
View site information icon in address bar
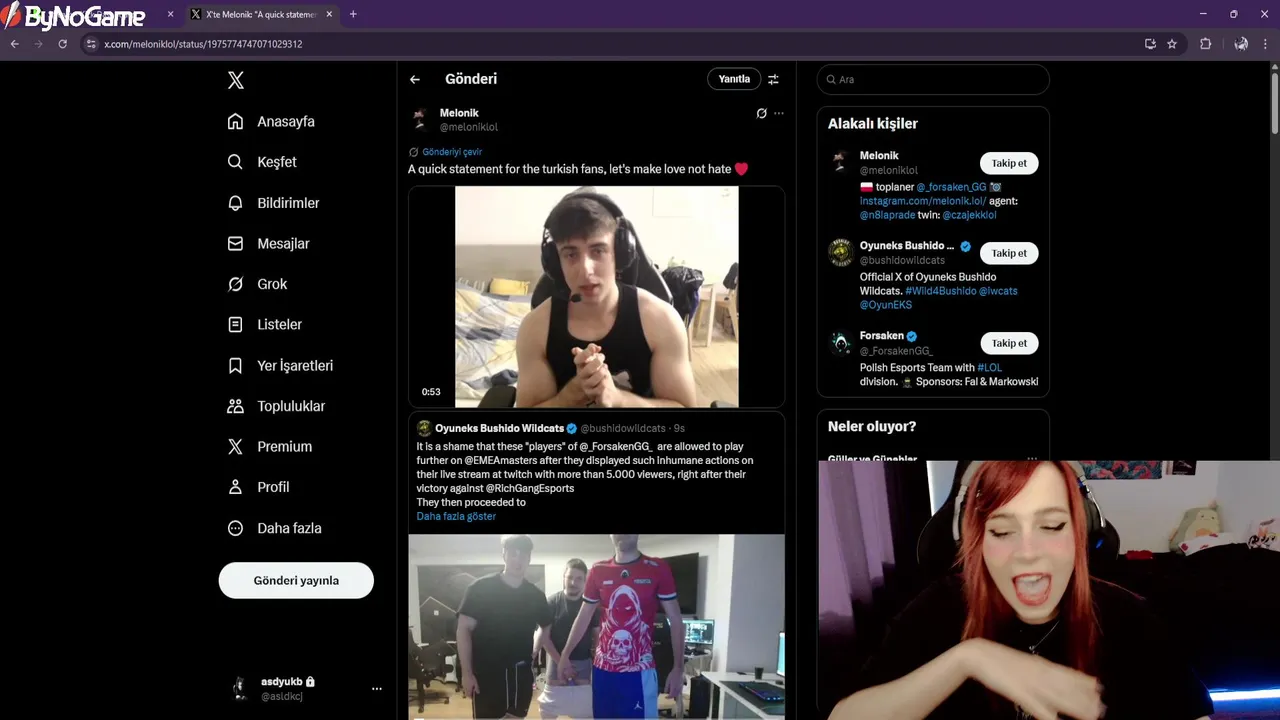tap(91, 44)
